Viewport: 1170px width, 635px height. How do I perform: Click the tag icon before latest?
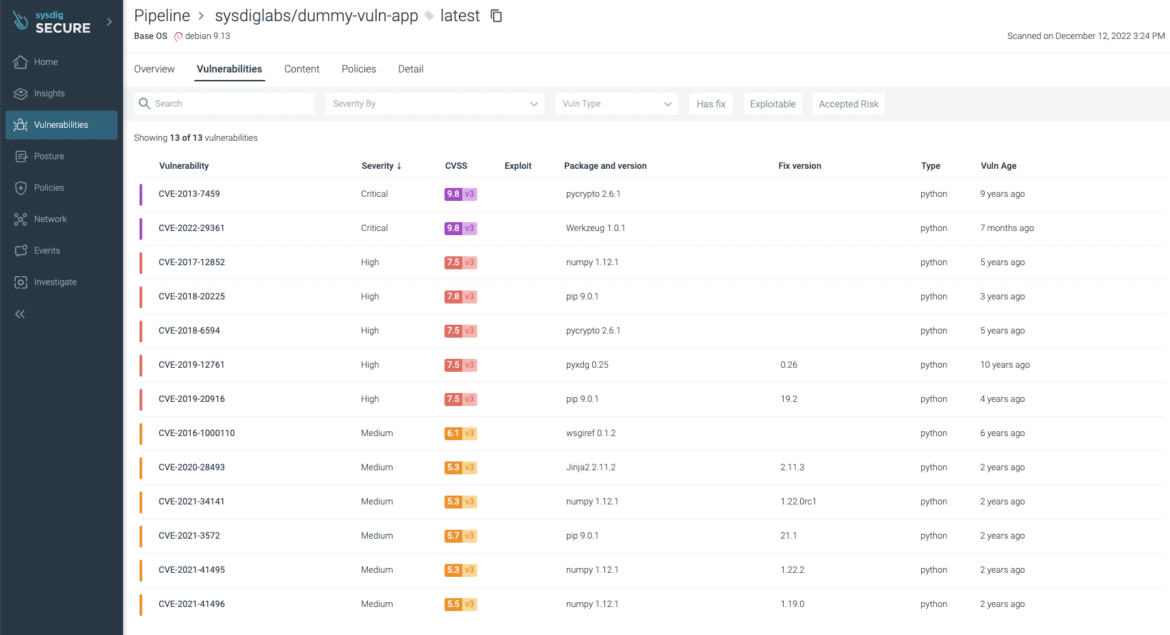pos(429,16)
